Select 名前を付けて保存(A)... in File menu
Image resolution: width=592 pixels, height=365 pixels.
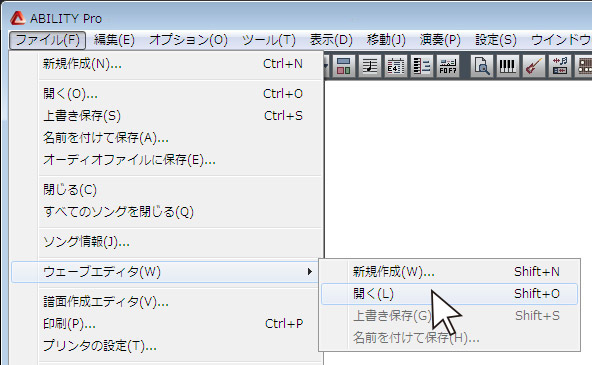click(166, 138)
